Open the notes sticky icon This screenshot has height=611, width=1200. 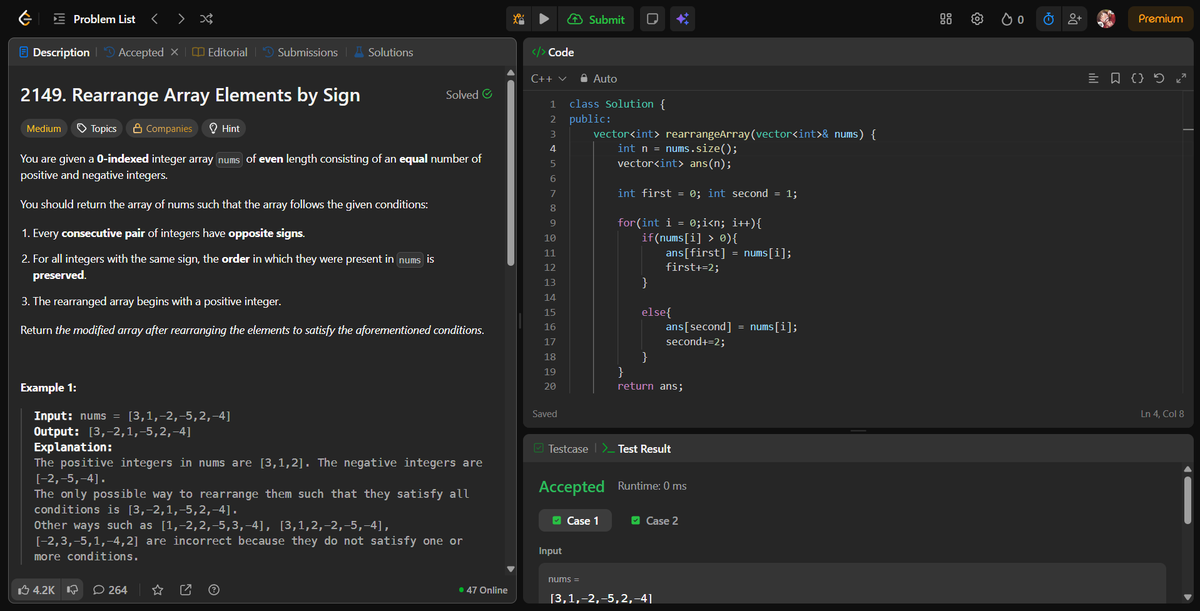tap(652, 19)
